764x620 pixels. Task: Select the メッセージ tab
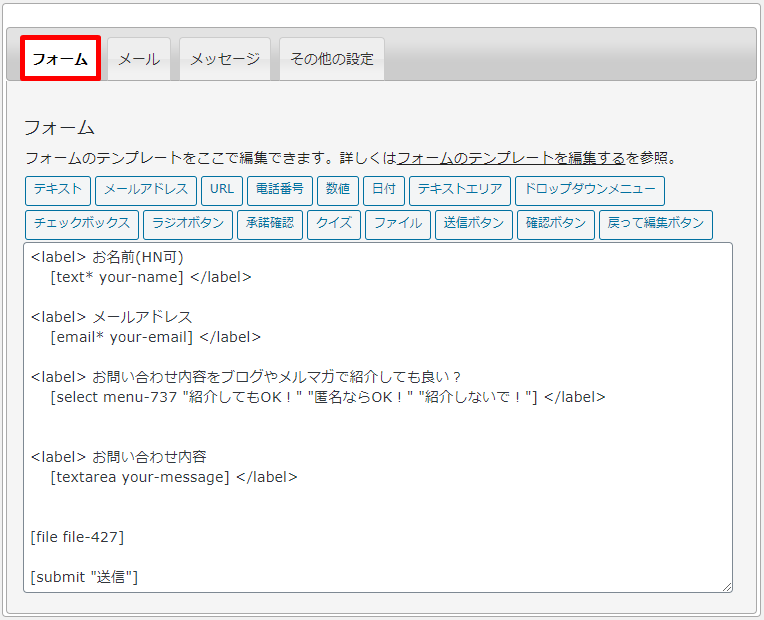(x=225, y=59)
